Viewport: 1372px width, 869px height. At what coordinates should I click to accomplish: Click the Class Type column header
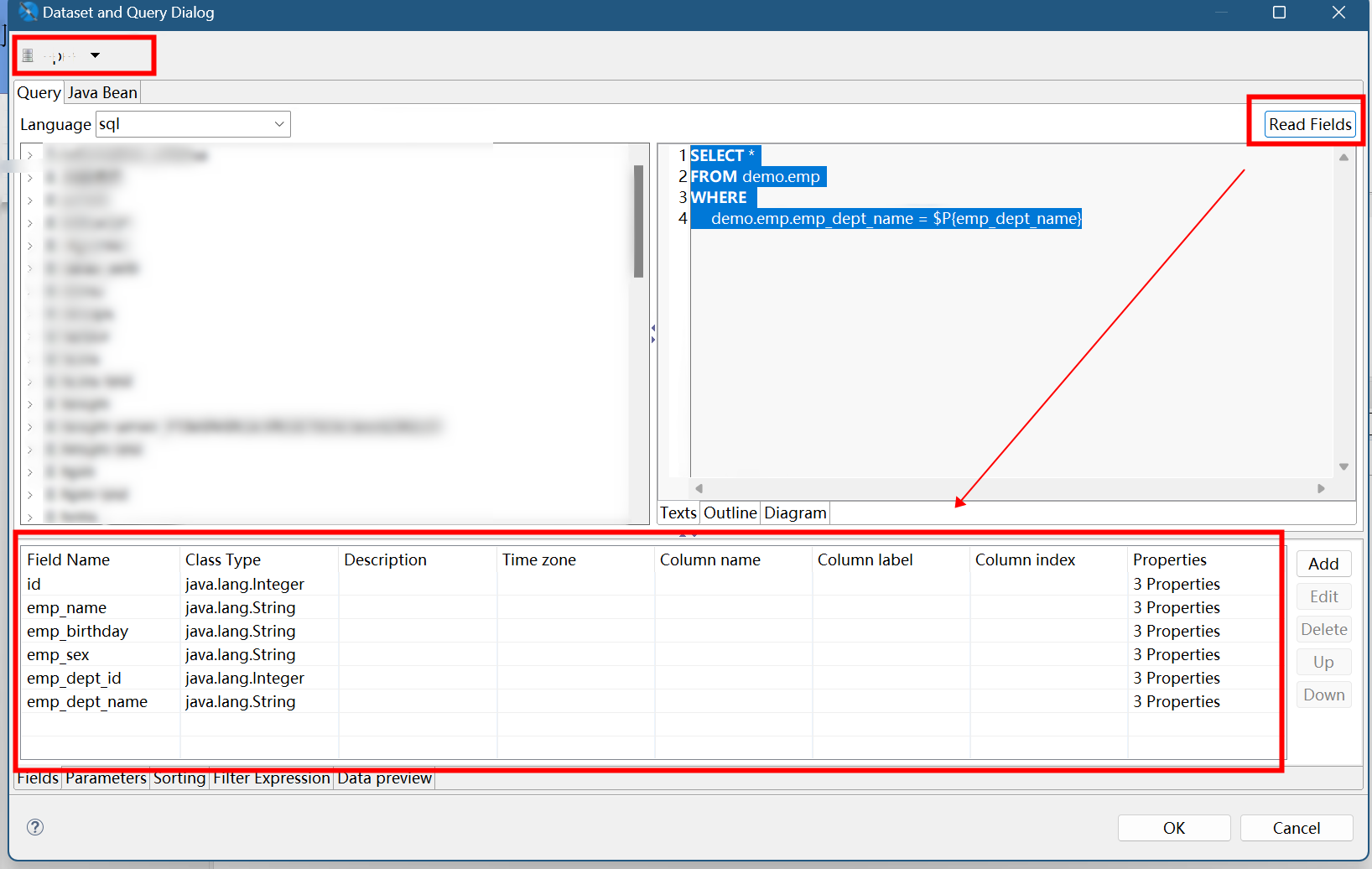coord(223,559)
